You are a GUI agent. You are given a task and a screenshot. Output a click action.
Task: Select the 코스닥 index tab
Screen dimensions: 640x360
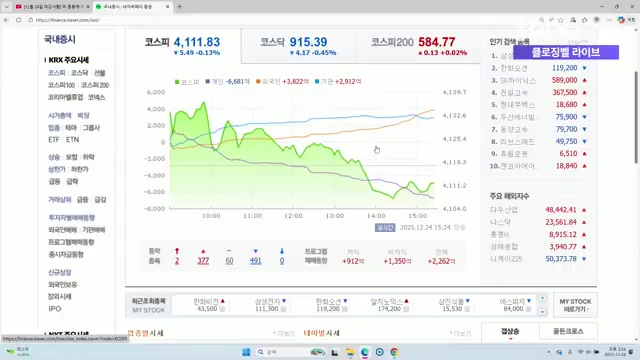pyautogui.click(x=298, y=46)
